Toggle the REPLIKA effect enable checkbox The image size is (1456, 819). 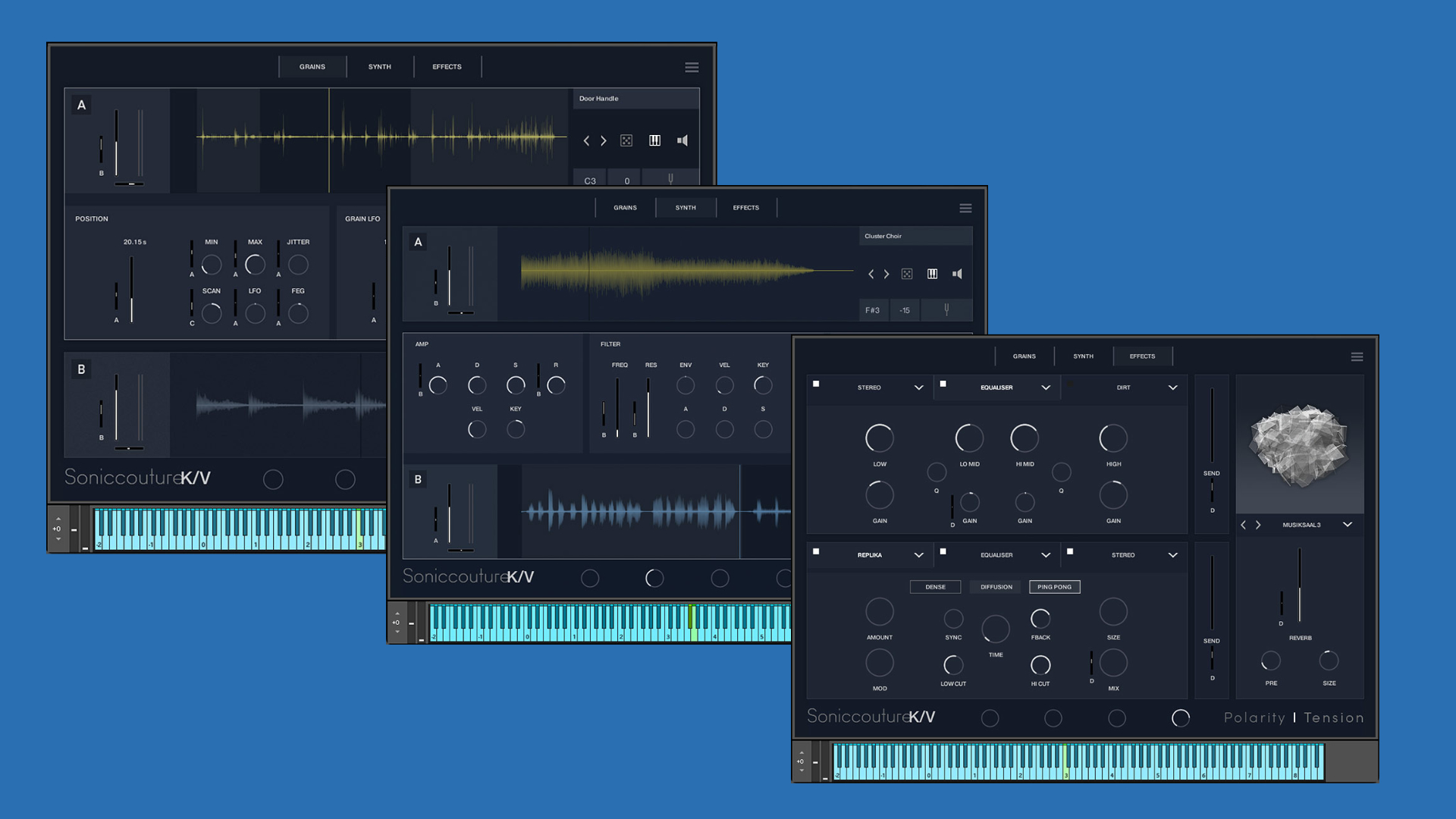click(x=816, y=551)
